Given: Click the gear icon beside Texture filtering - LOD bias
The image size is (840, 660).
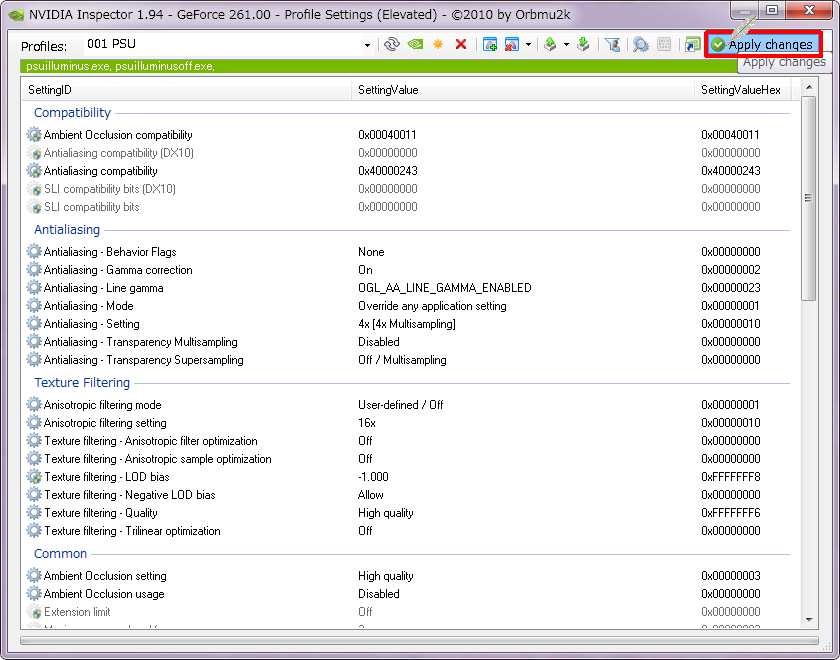Looking at the screenshot, I should 34,476.
